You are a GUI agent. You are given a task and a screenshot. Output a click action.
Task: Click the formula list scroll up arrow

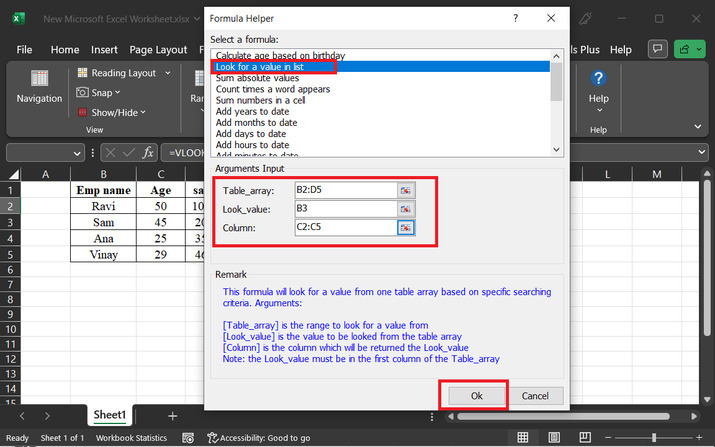click(556, 56)
